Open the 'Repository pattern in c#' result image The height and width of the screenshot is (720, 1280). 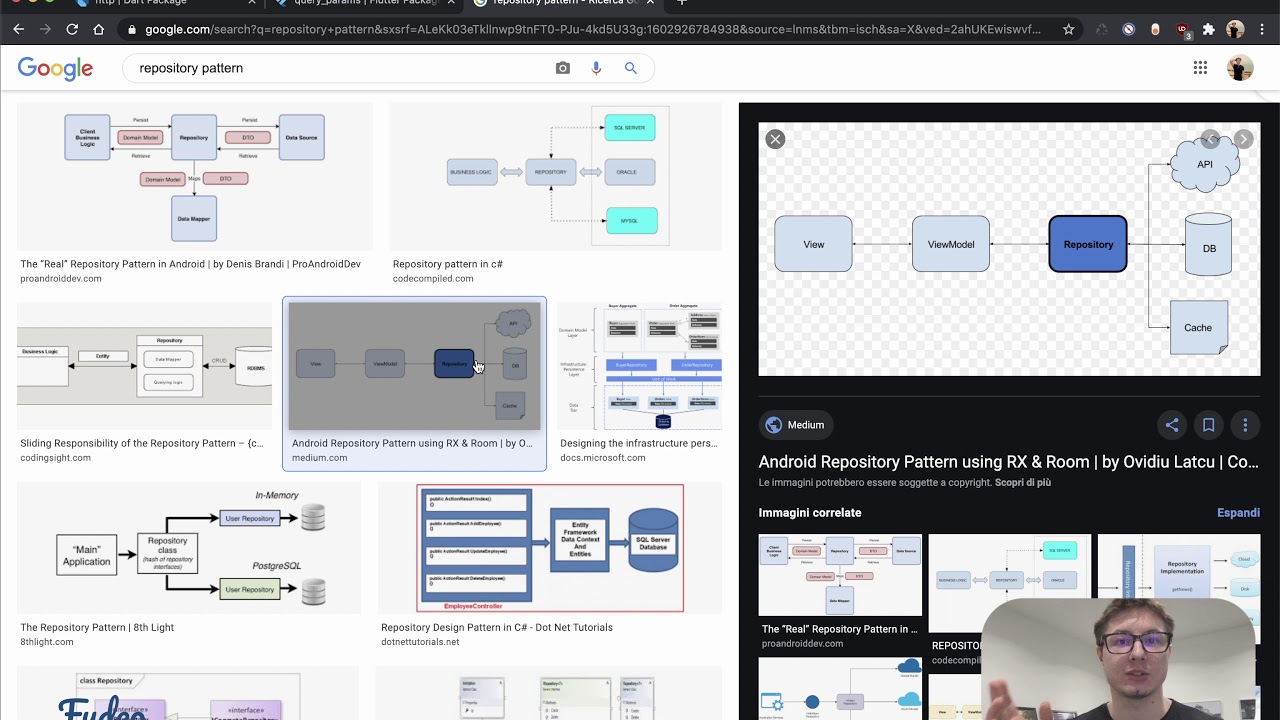[x=555, y=177]
